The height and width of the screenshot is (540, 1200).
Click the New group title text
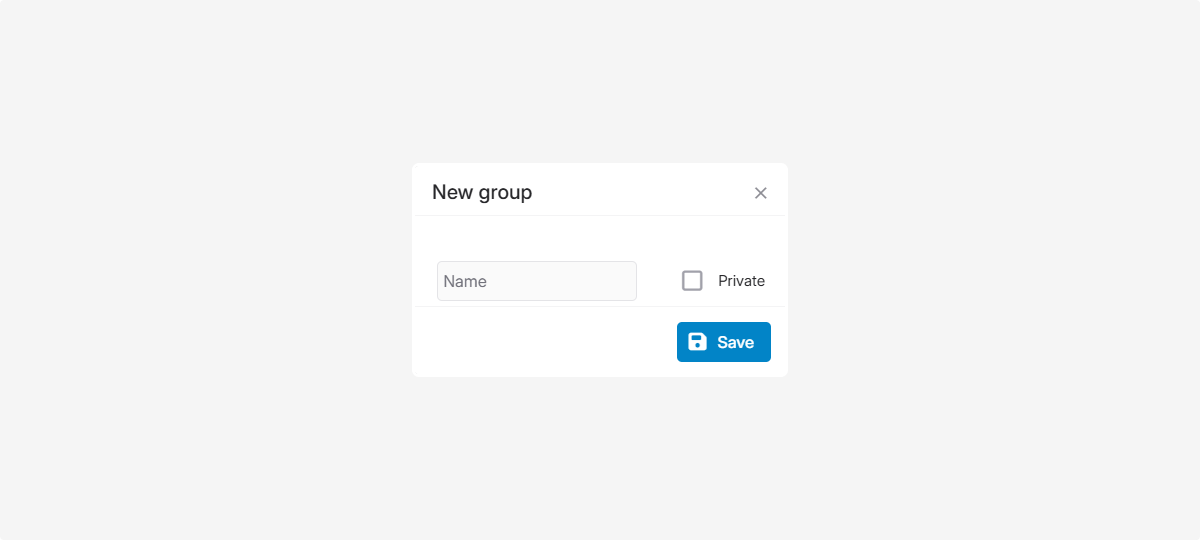pos(482,192)
